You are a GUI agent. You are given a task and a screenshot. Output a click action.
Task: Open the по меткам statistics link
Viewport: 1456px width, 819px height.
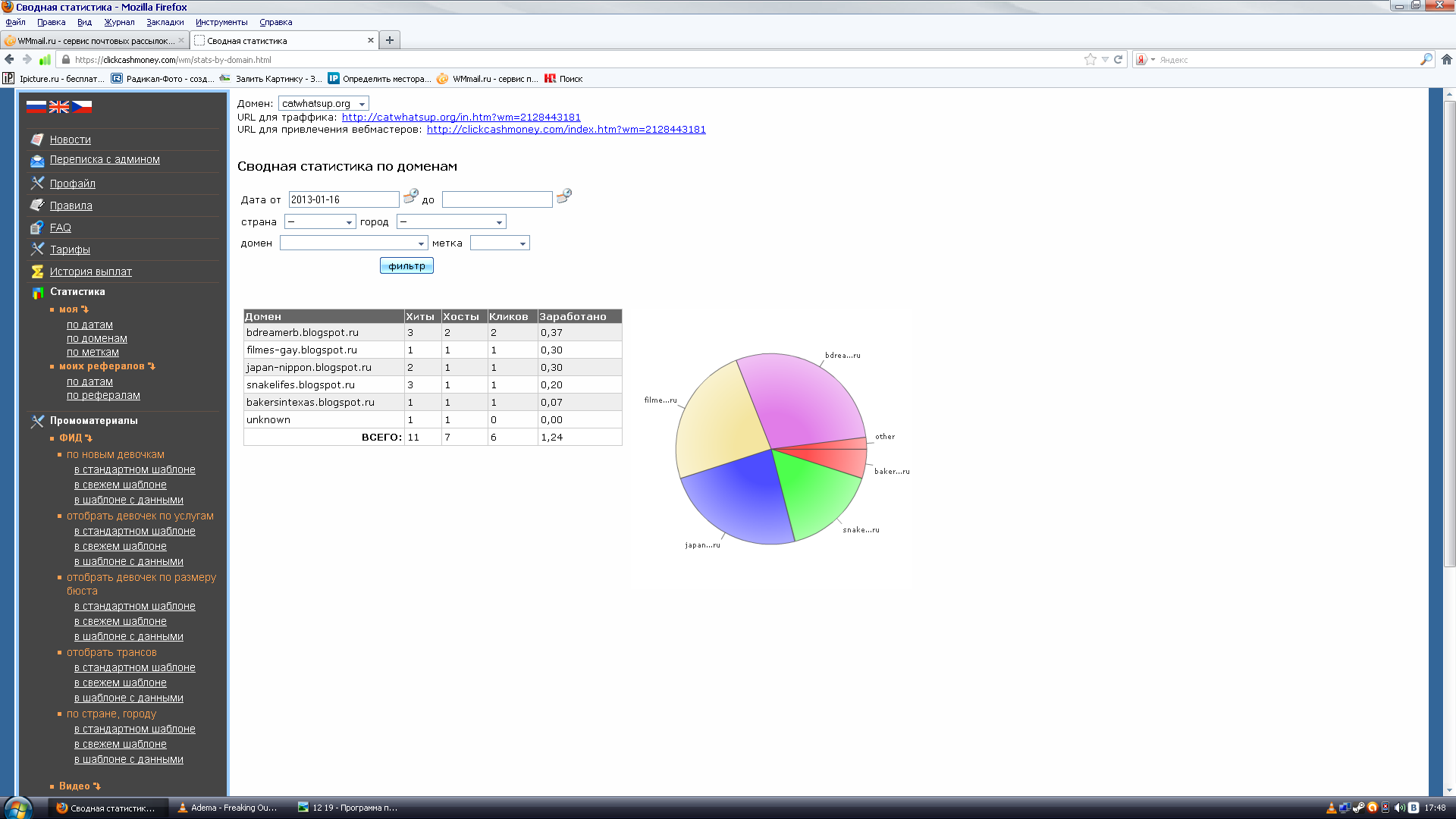pos(93,352)
